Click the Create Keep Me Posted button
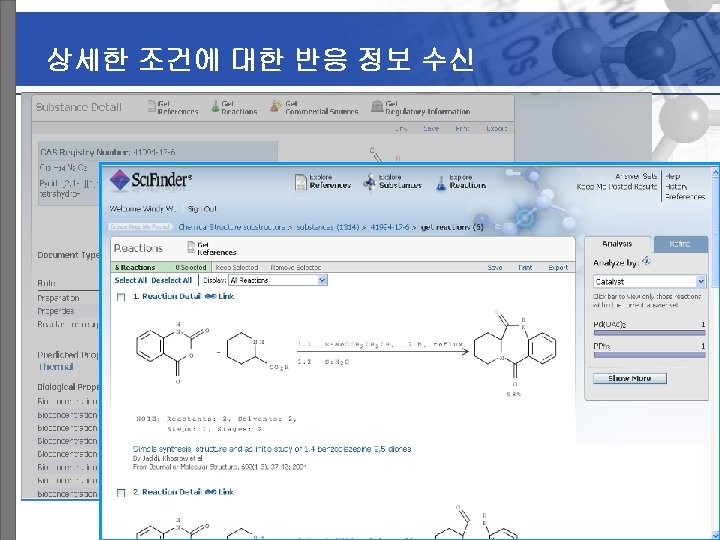 (x=140, y=227)
